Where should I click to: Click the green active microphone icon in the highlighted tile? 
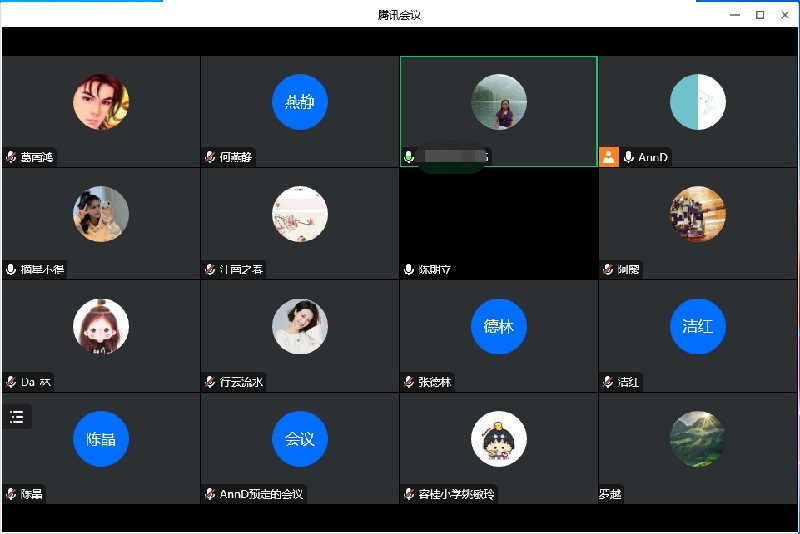[408, 157]
